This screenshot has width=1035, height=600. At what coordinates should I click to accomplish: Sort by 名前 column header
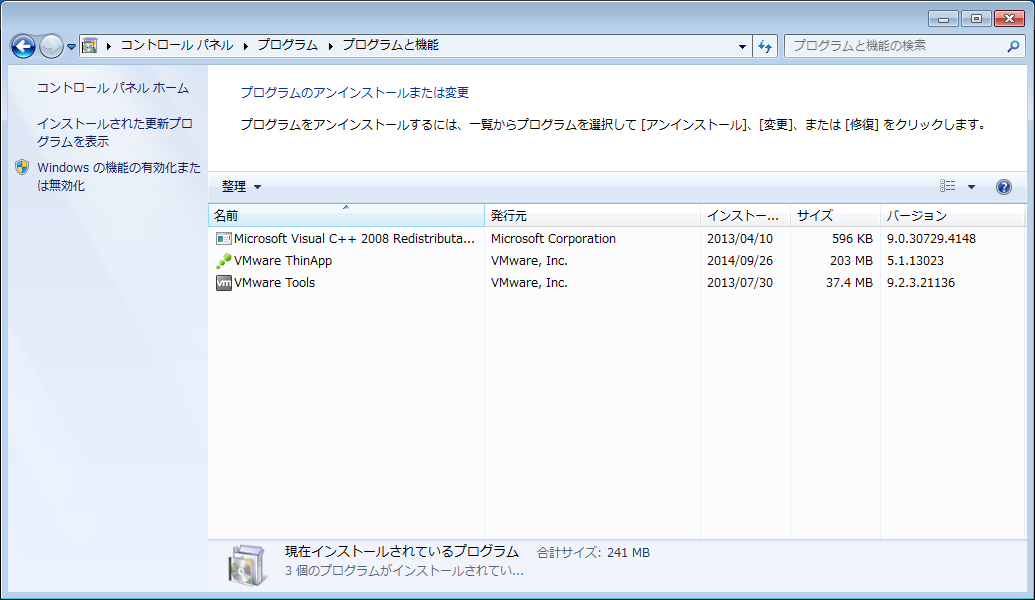[347, 216]
